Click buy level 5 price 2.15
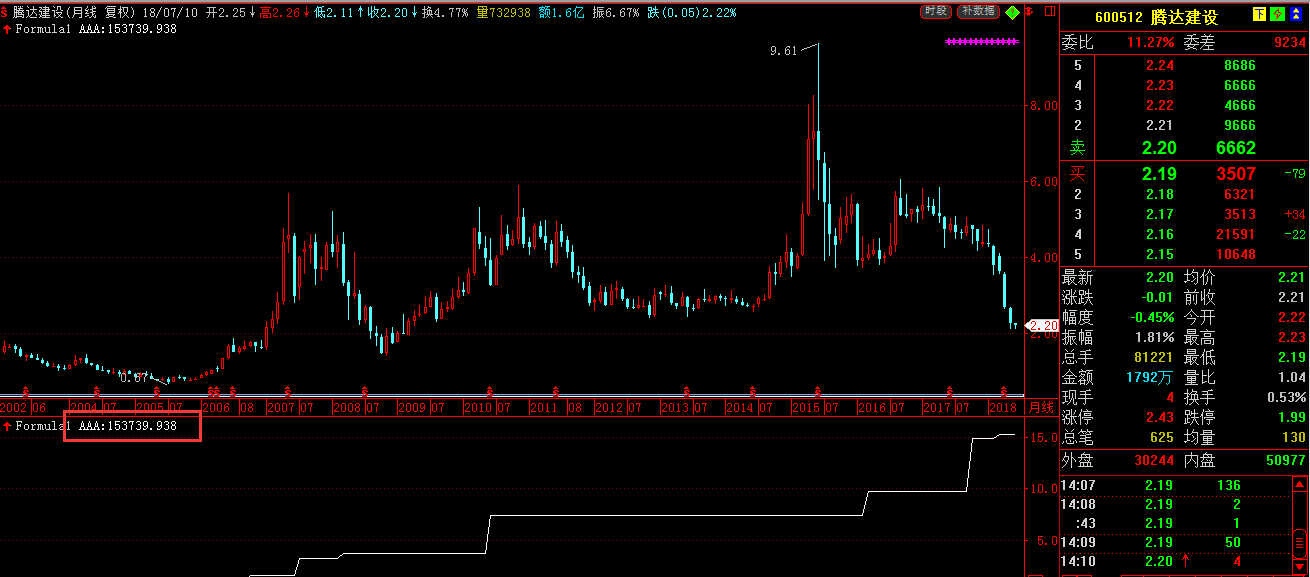The width and height of the screenshot is (1310, 577). [x=1160, y=254]
